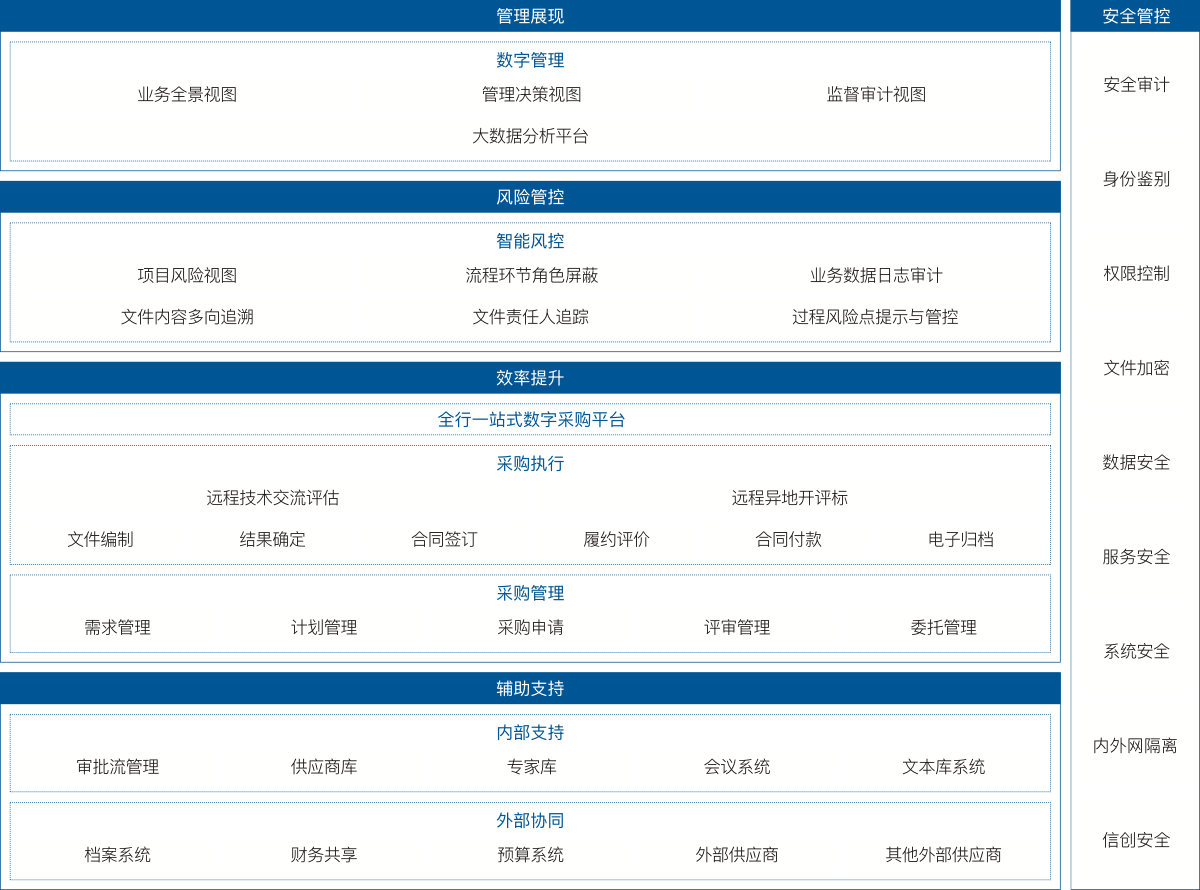Open the 合同签订 box

click(444, 540)
